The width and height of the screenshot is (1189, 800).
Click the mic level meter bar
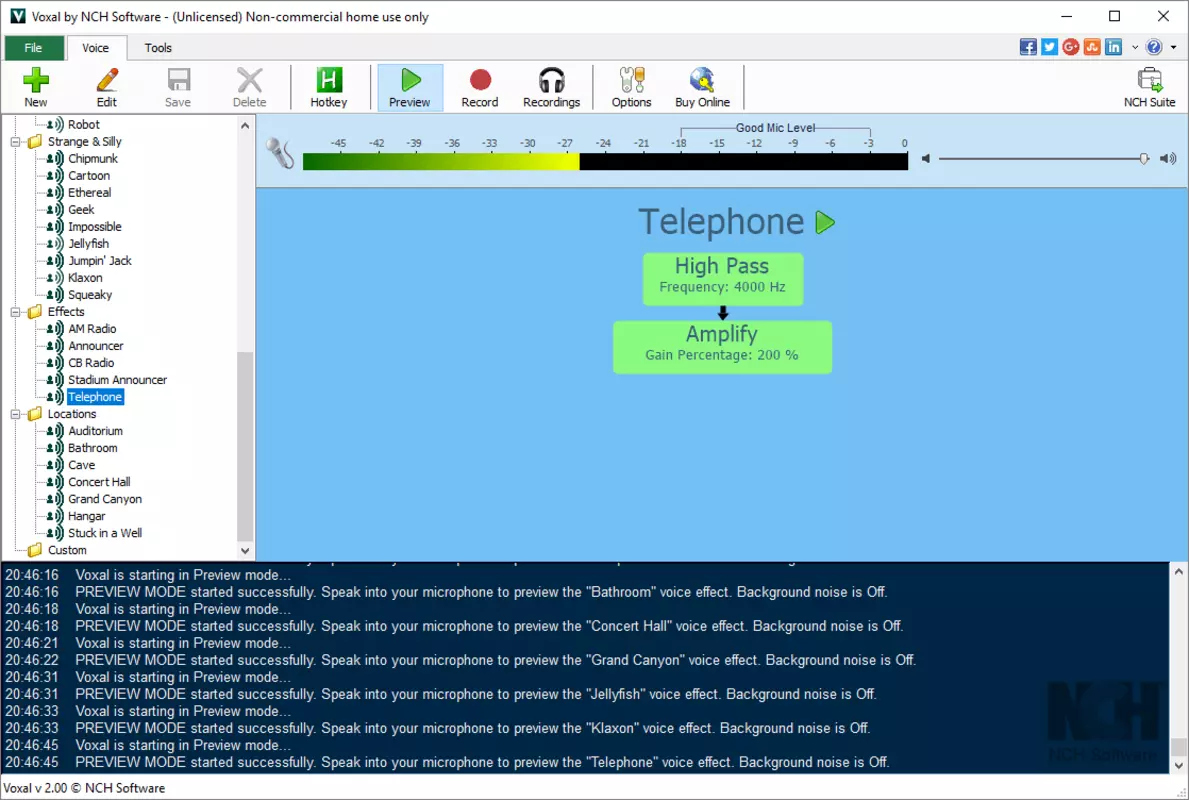[605, 161]
